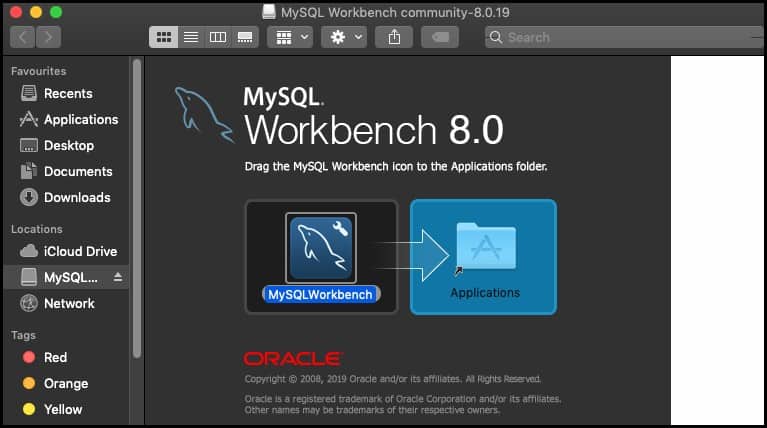
Task: Open Network in the sidebar
Action: pyautogui.click(x=66, y=303)
